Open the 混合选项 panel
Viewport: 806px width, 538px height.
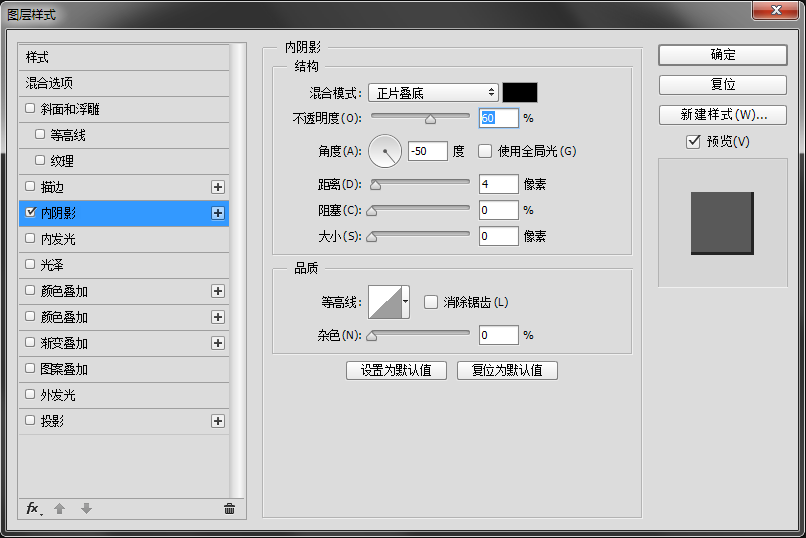coord(124,83)
